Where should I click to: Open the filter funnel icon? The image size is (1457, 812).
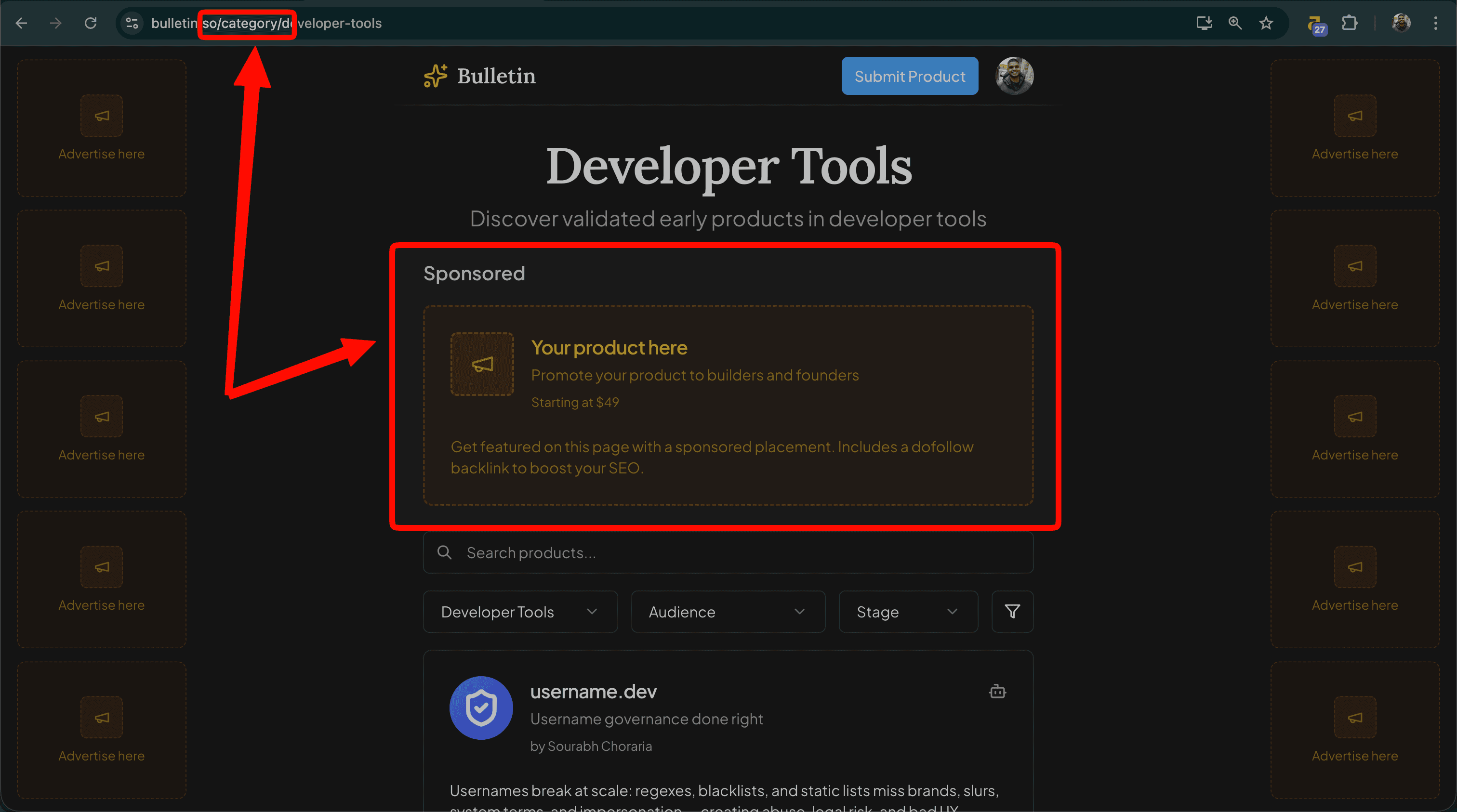[1012, 611]
